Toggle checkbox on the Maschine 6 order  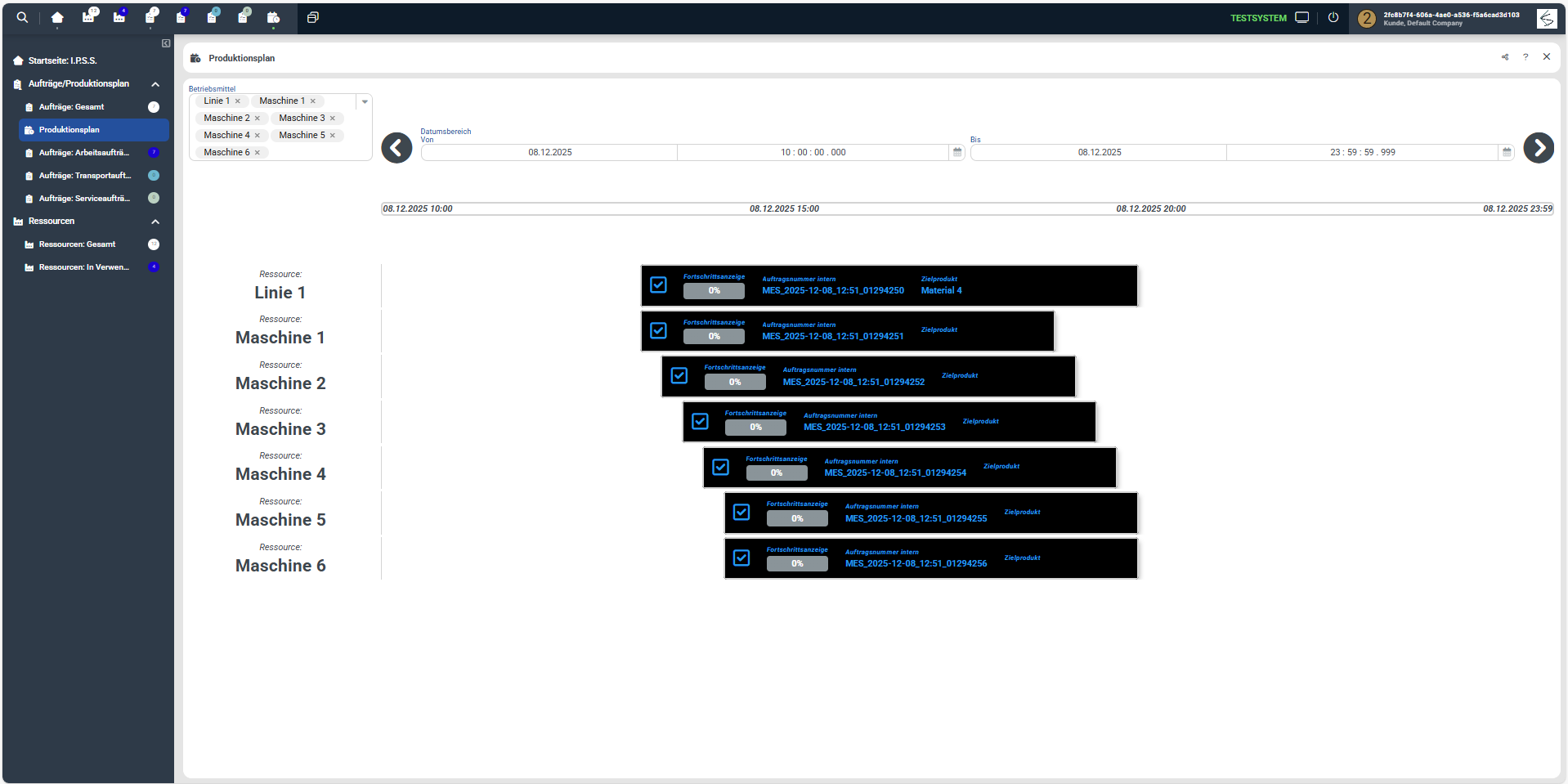(x=741, y=558)
